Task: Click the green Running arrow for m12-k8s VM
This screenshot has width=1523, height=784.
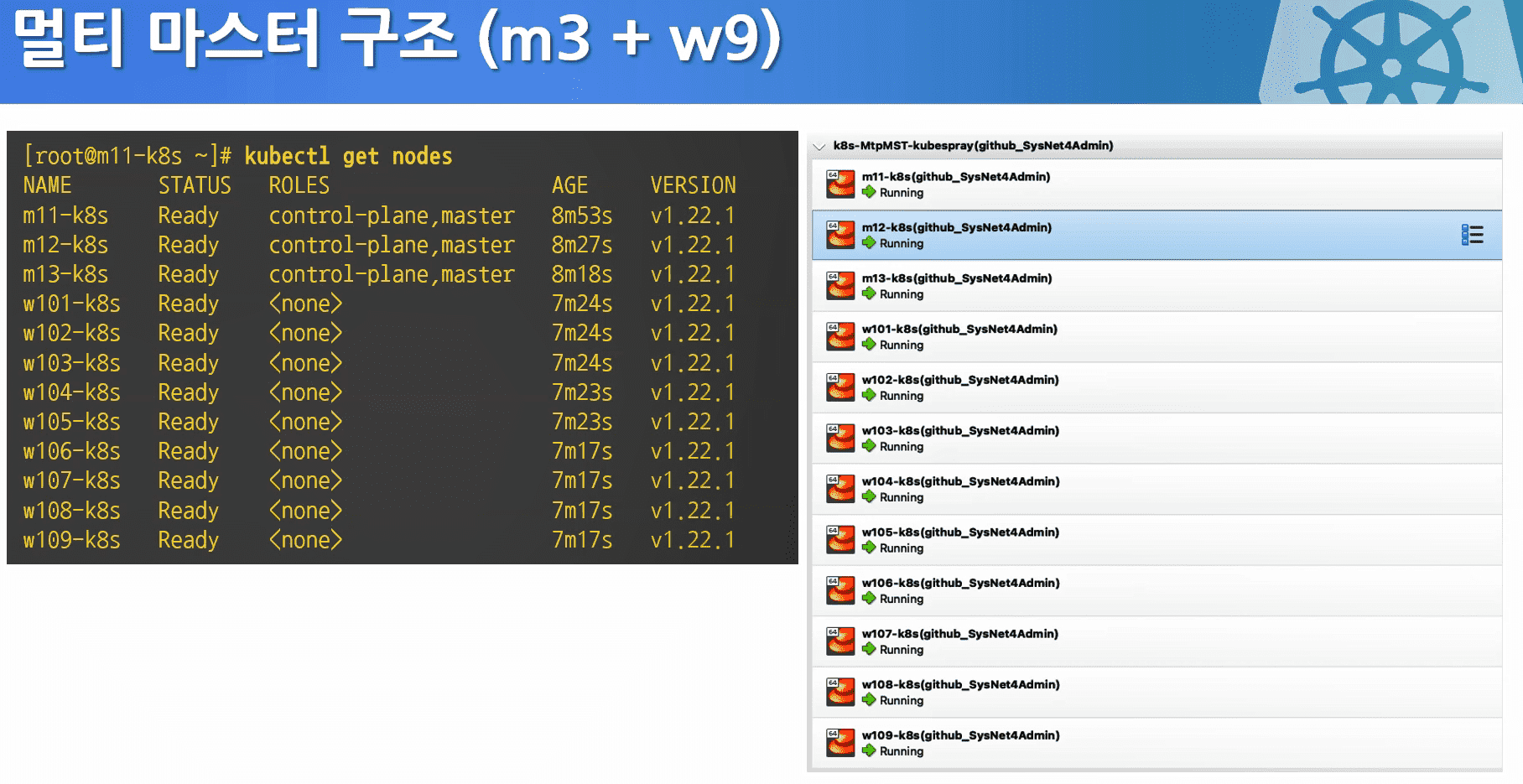Action: 869,243
